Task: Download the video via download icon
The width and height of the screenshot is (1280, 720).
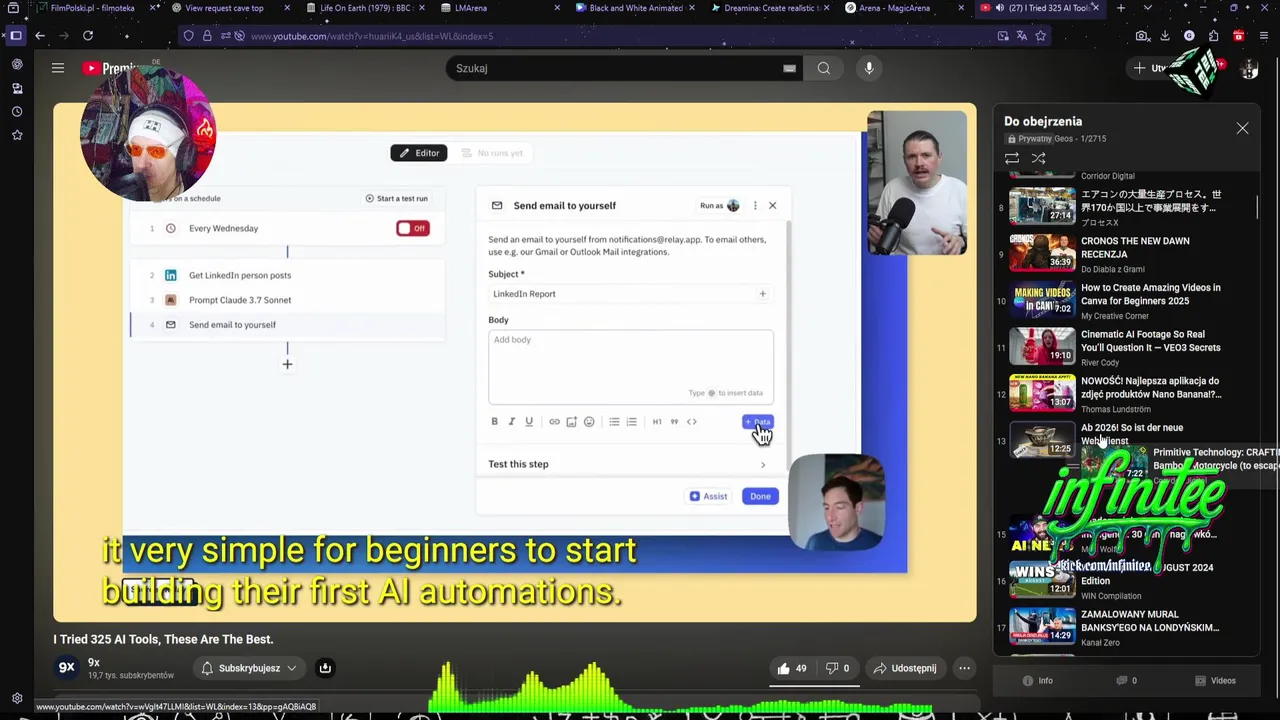Action: [x=325, y=668]
